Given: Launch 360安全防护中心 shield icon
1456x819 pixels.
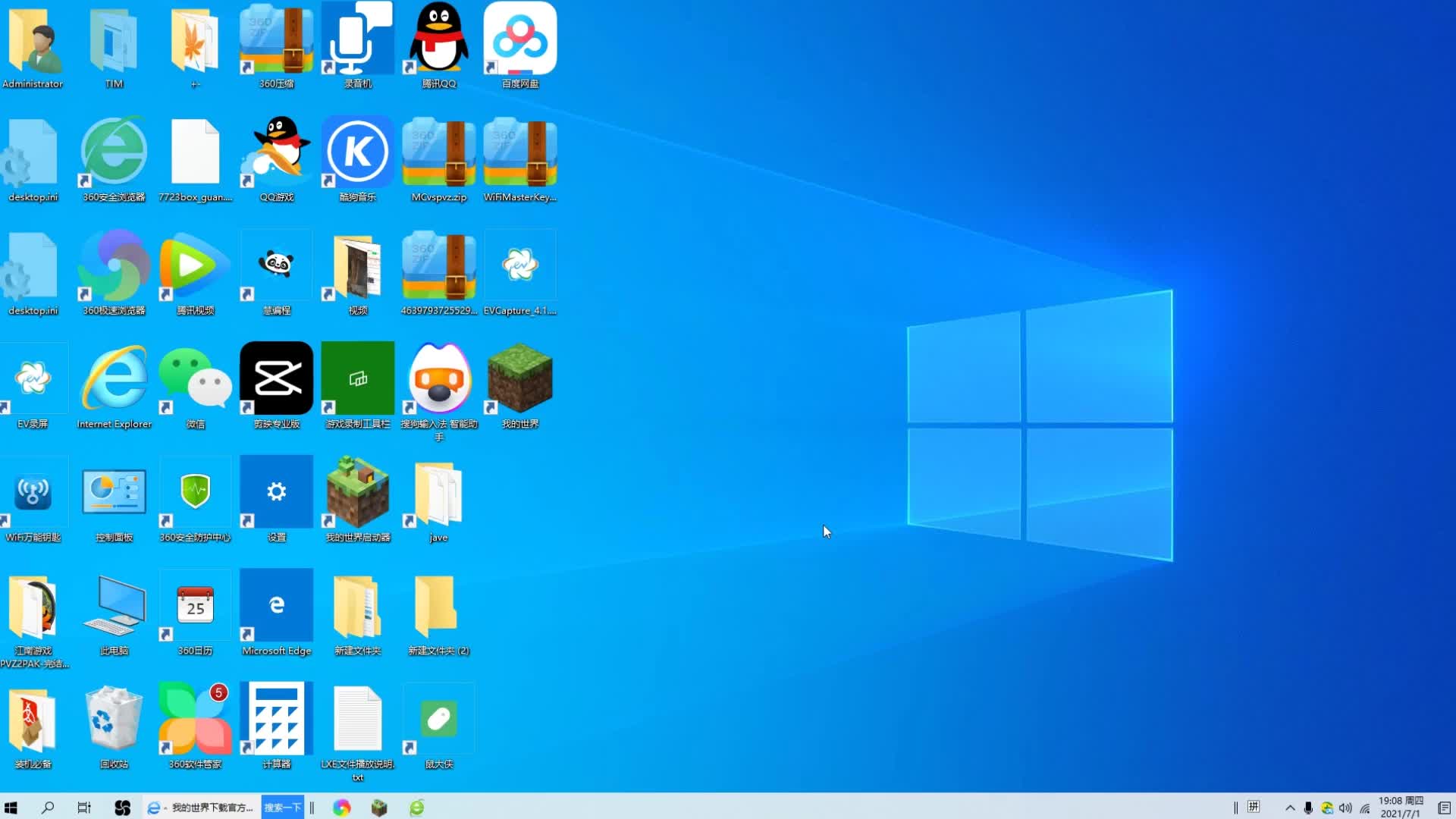Looking at the screenshot, I should point(195,500).
